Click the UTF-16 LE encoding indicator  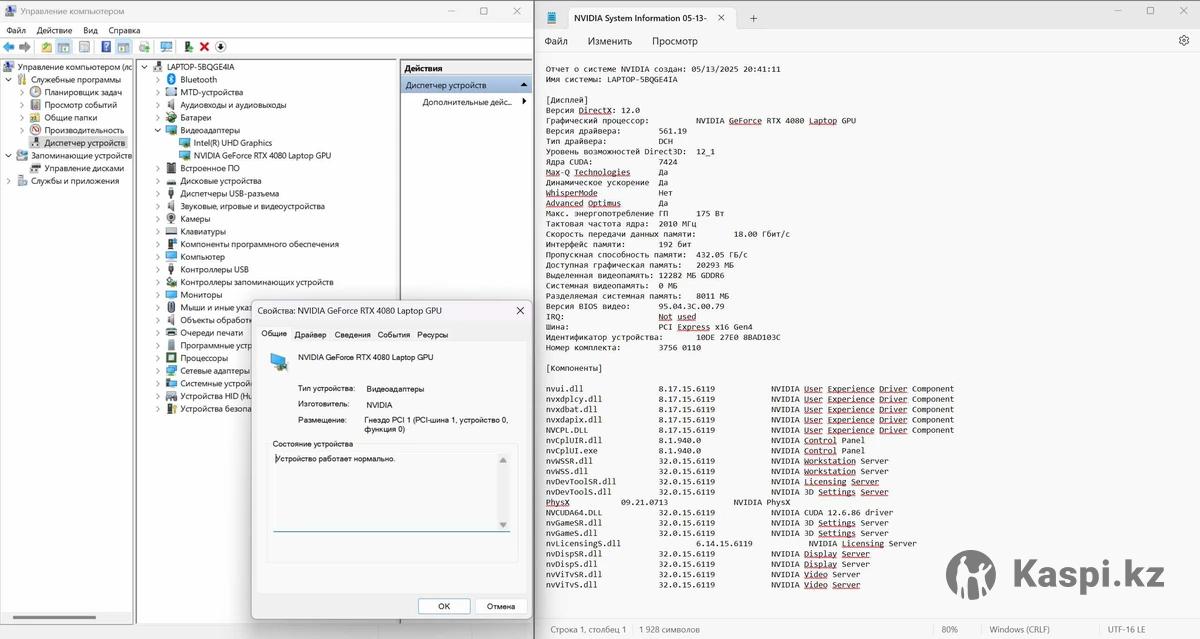click(x=1126, y=629)
